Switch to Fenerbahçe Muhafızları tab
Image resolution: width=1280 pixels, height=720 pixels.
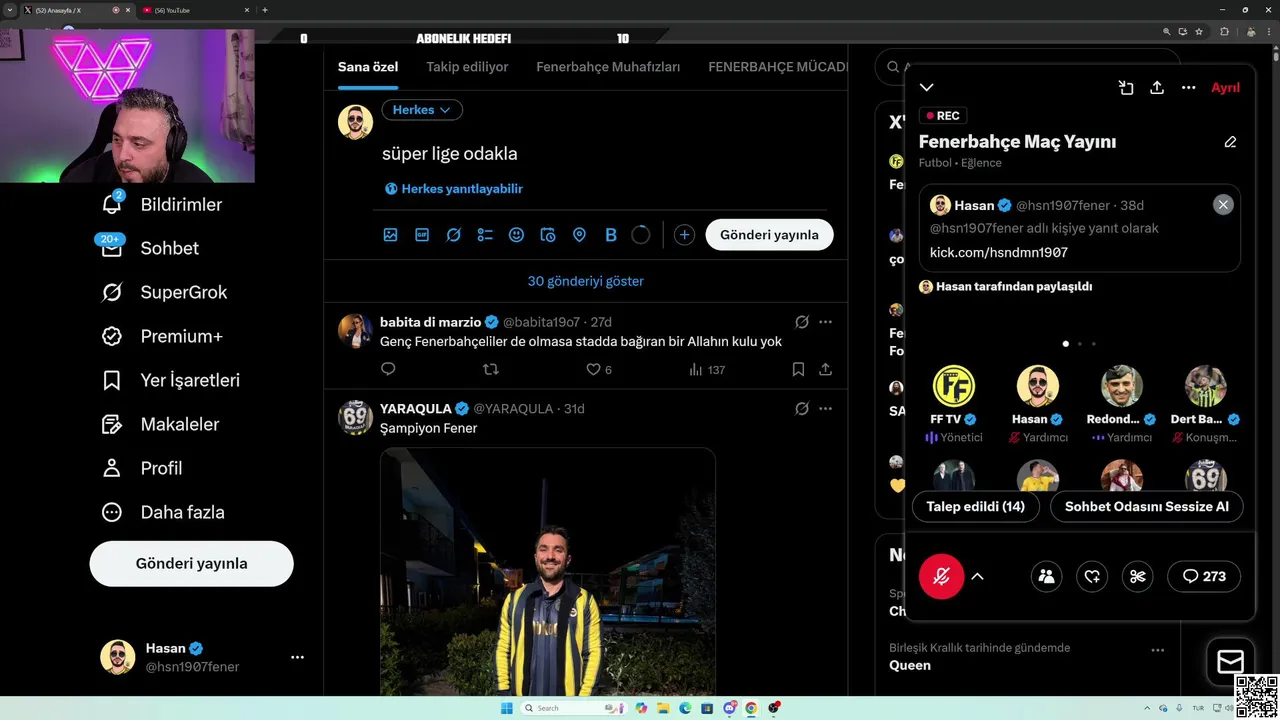tap(608, 67)
